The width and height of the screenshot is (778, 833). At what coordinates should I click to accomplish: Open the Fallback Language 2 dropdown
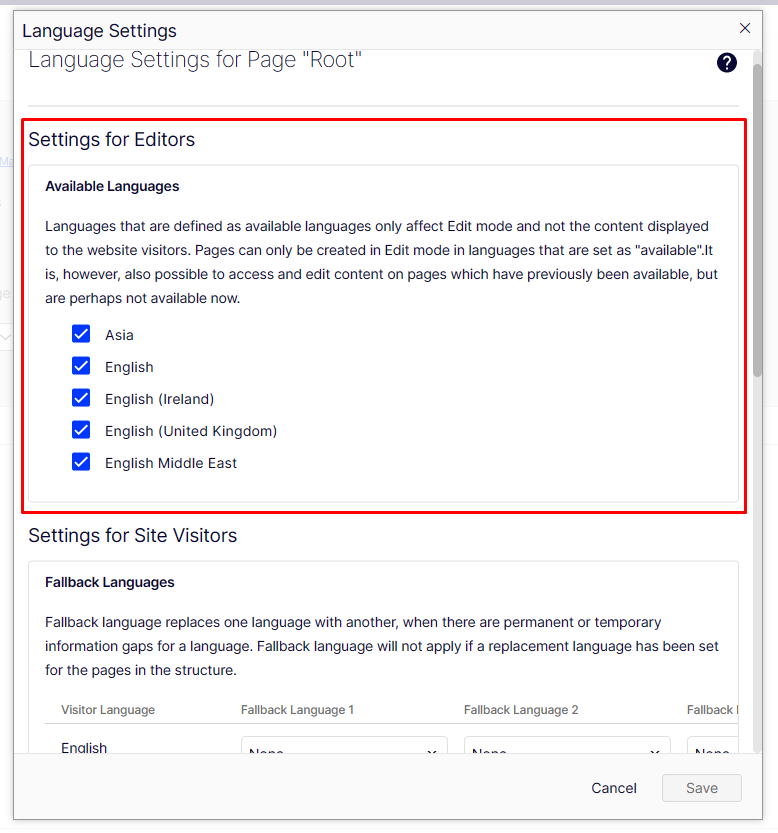[x=566, y=751]
